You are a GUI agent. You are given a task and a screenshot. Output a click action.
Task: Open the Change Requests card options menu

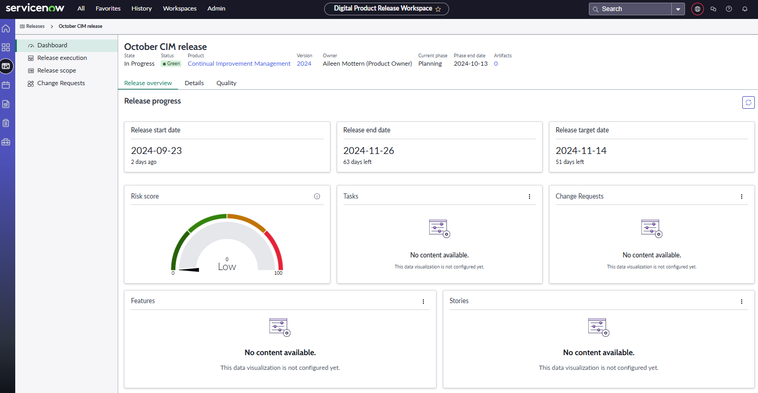tap(742, 196)
